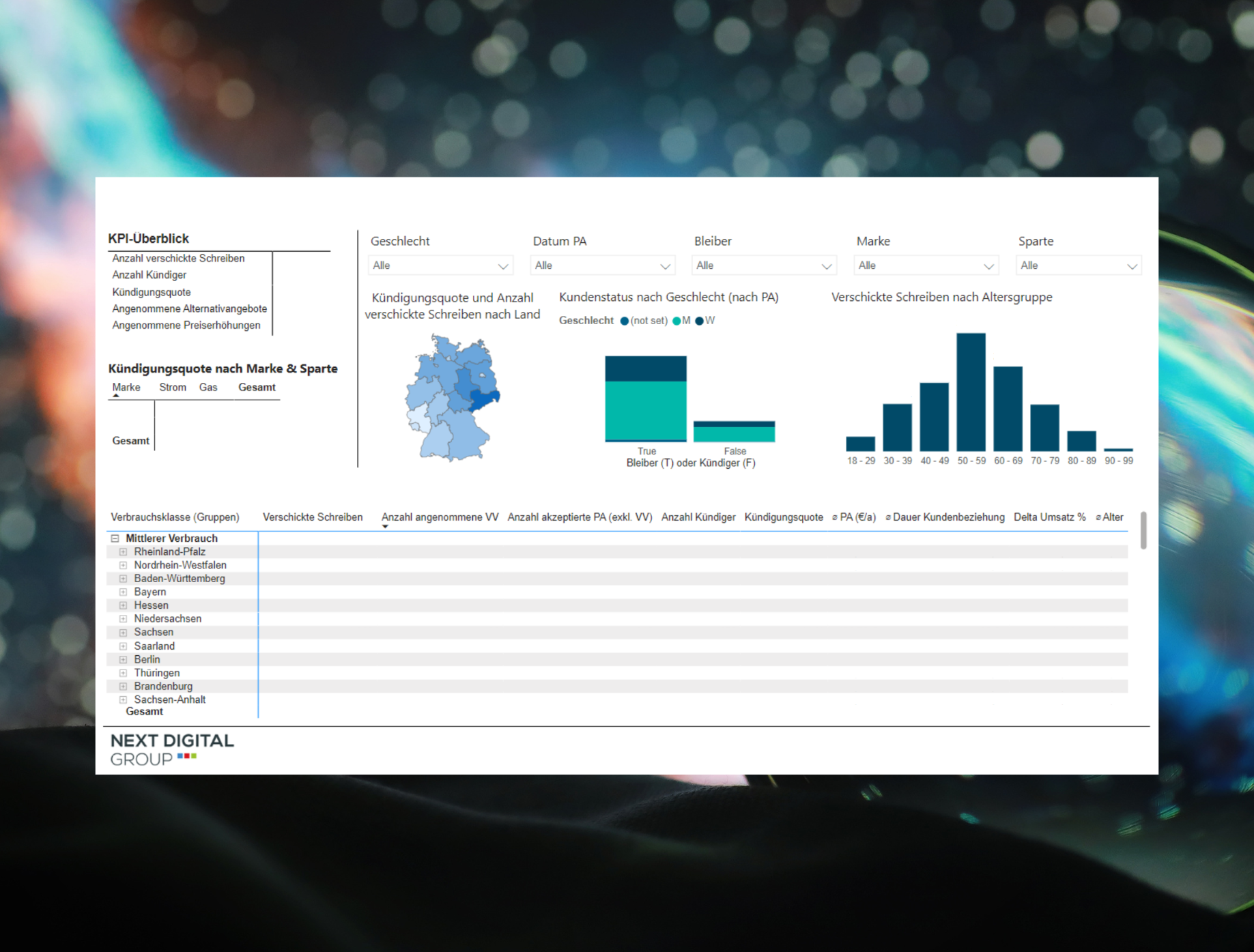Open the Datum PA filter dropdown
The width and height of the screenshot is (1254, 952).
[x=602, y=265]
